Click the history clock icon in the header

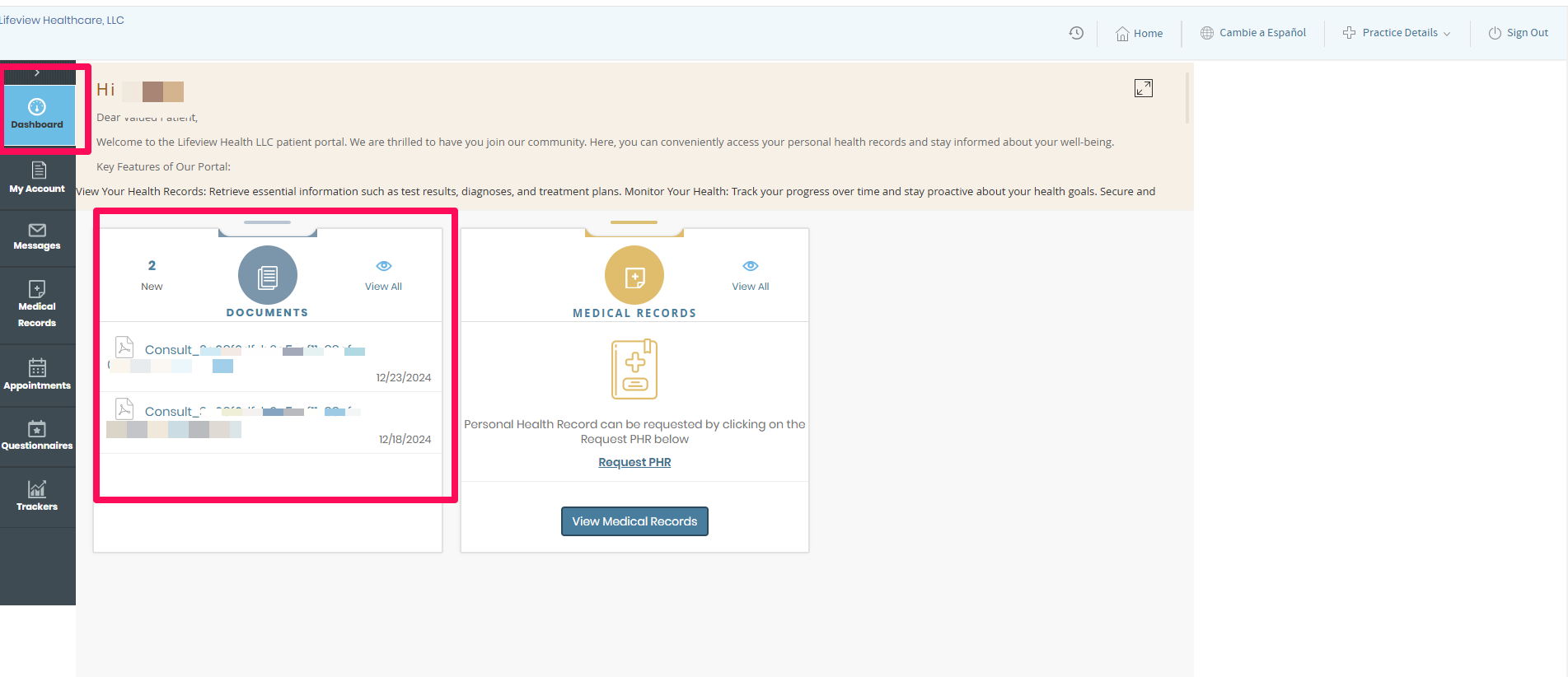[x=1076, y=33]
